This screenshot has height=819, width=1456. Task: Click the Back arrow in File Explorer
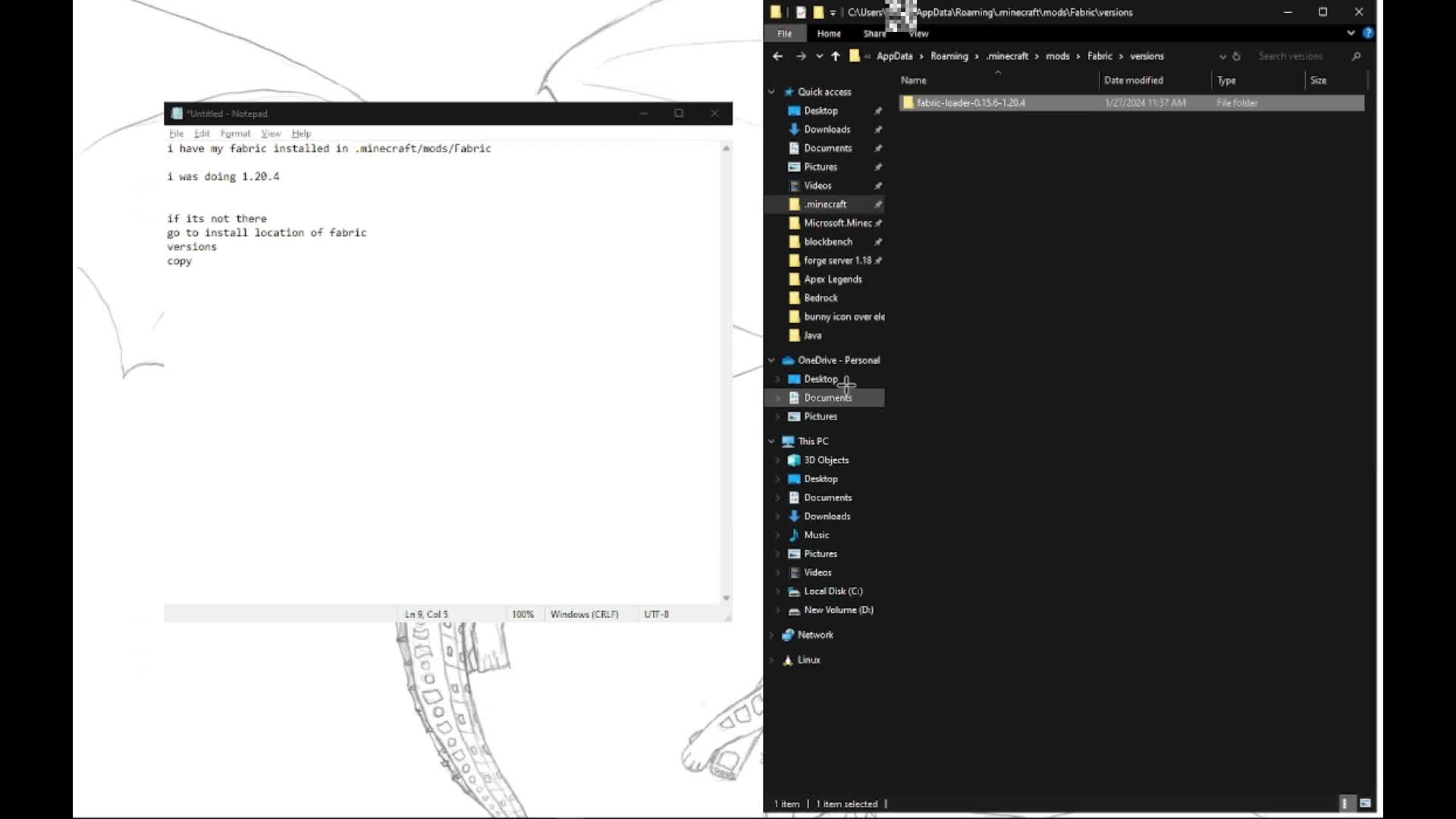777,56
